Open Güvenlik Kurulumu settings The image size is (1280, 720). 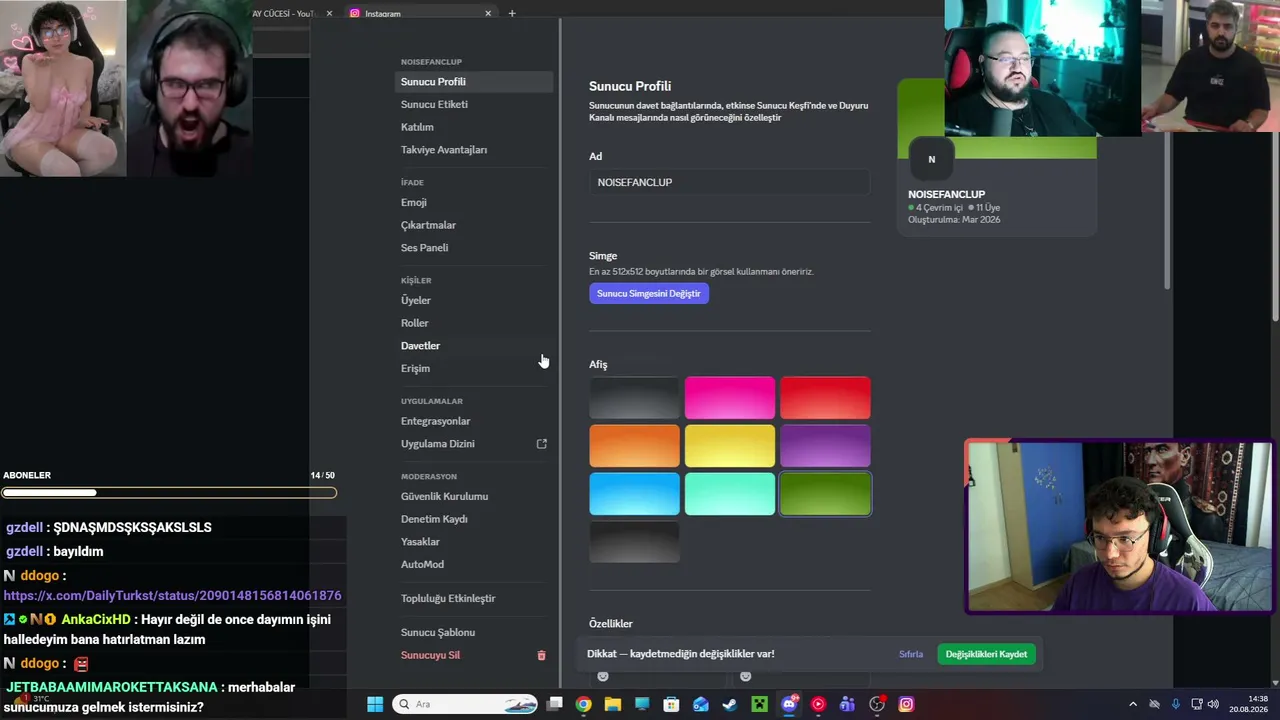(x=474, y=496)
